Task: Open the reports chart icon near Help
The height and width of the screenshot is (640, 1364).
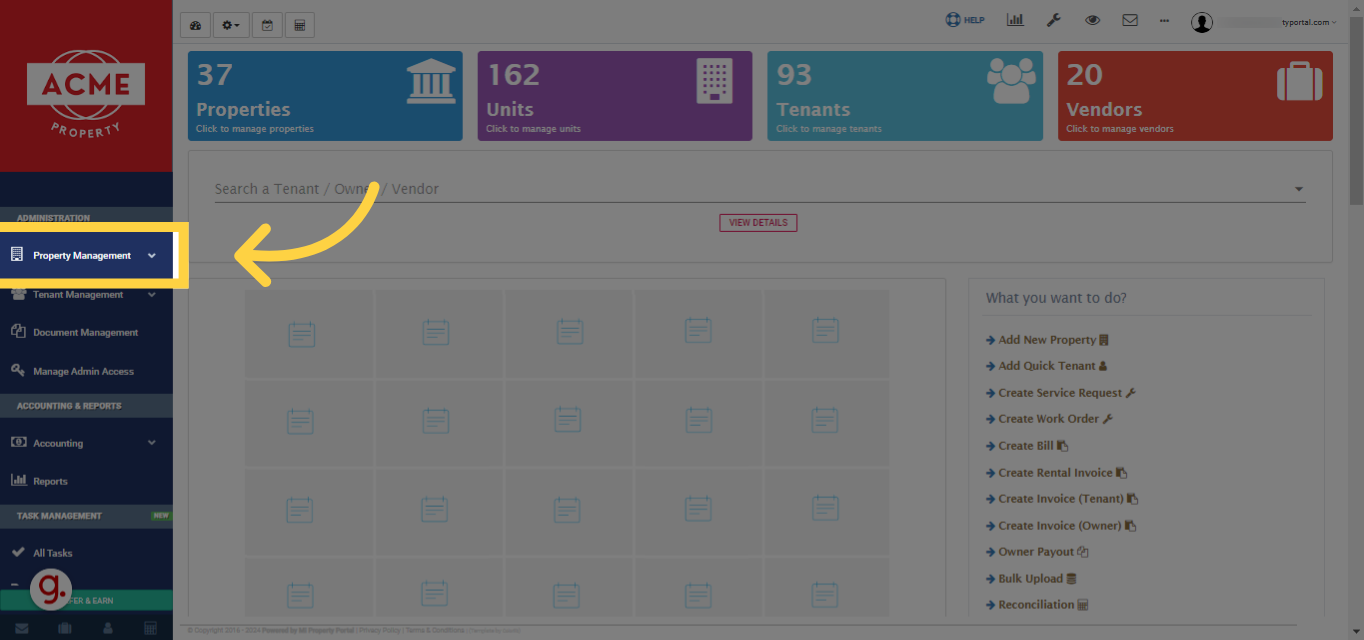Action: [1015, 19]
